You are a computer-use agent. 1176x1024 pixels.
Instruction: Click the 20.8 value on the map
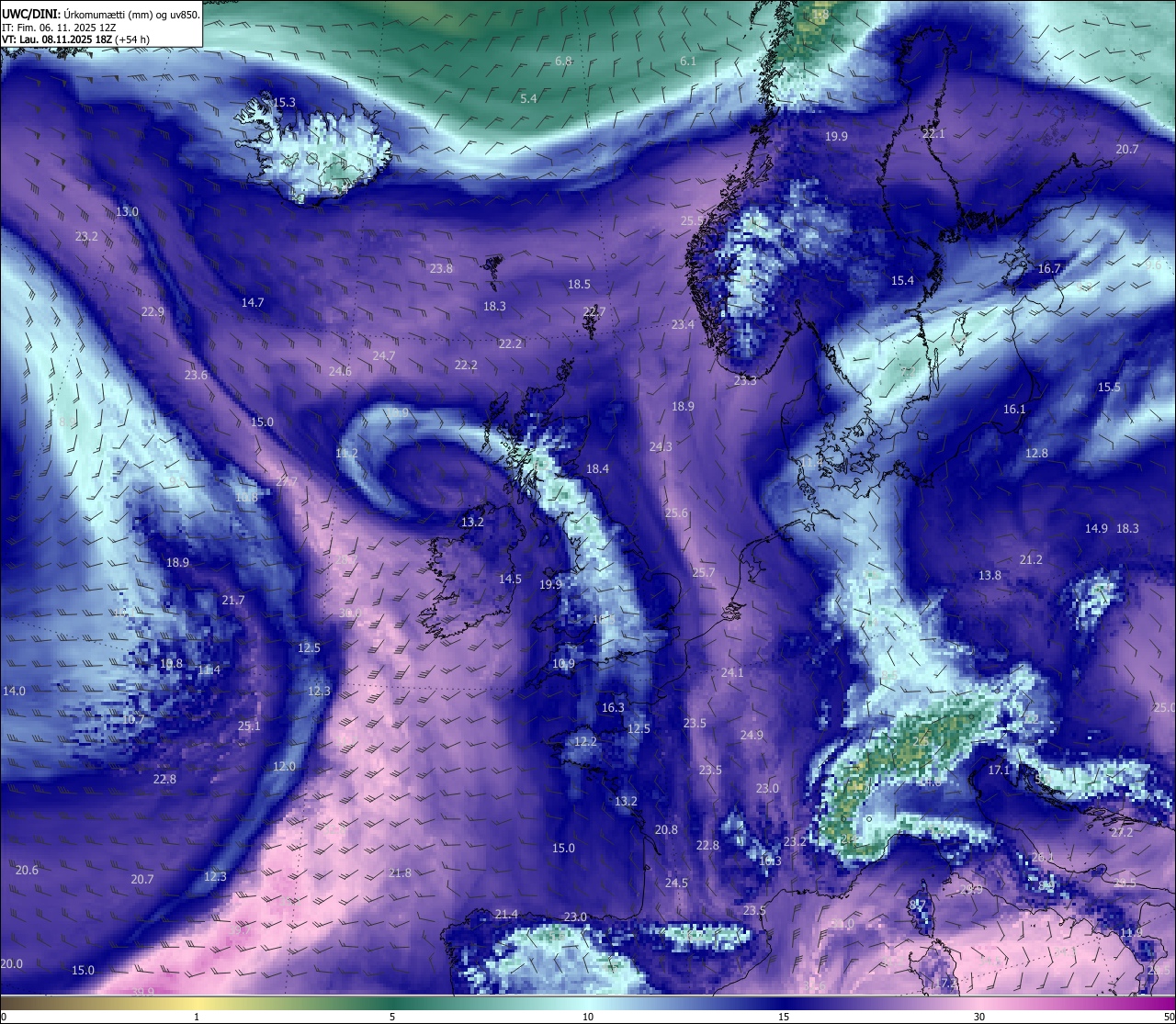(666, 829)
